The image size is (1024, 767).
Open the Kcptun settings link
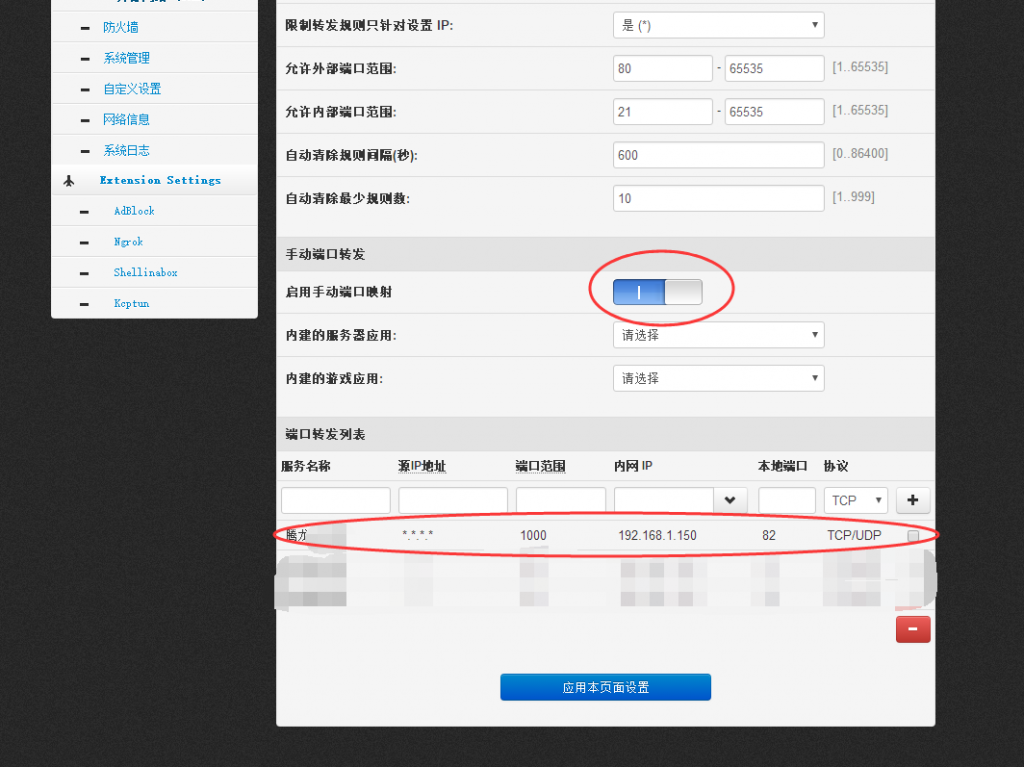tap(131, 303)
